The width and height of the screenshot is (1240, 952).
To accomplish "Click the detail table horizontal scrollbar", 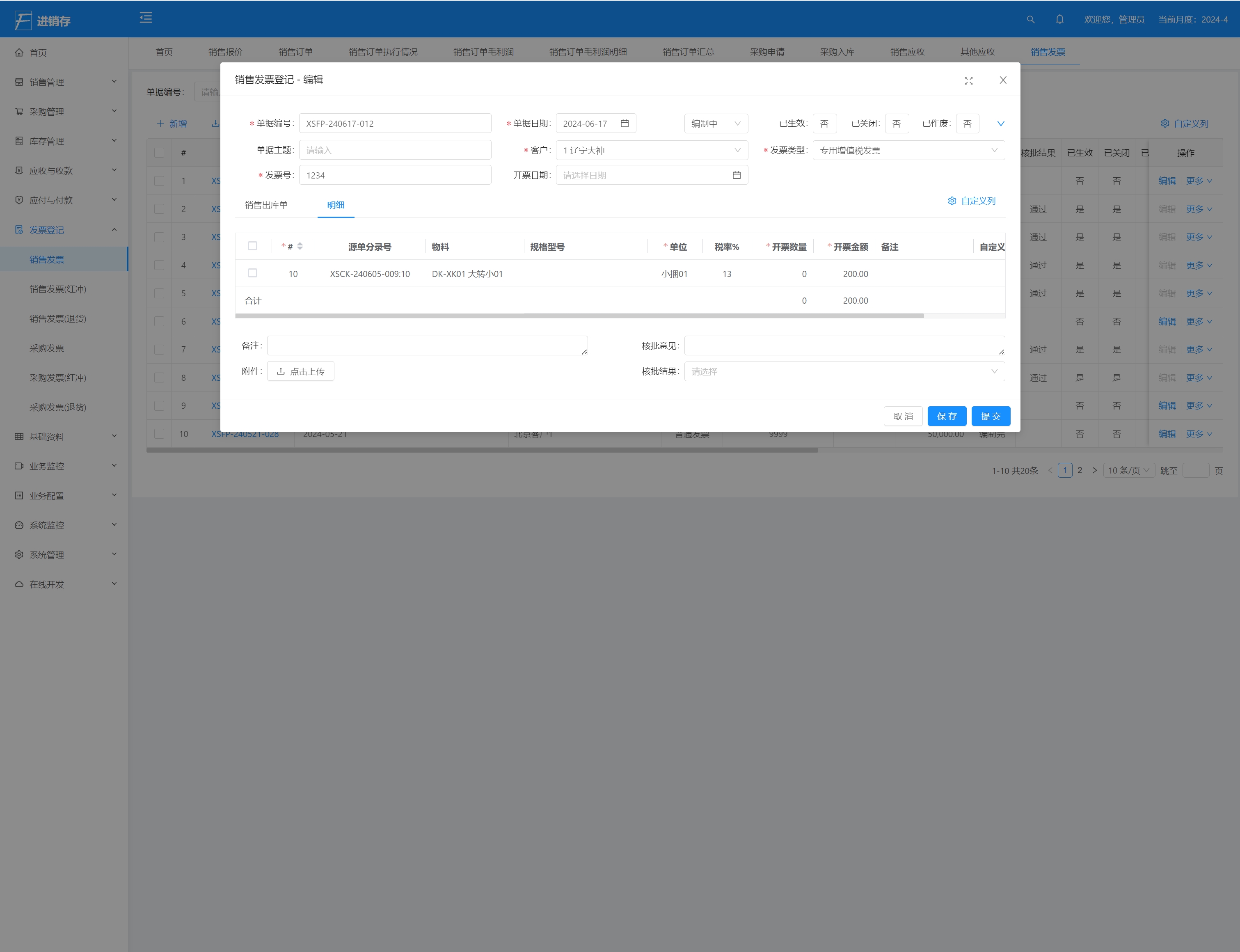I will tap(579, 316).
